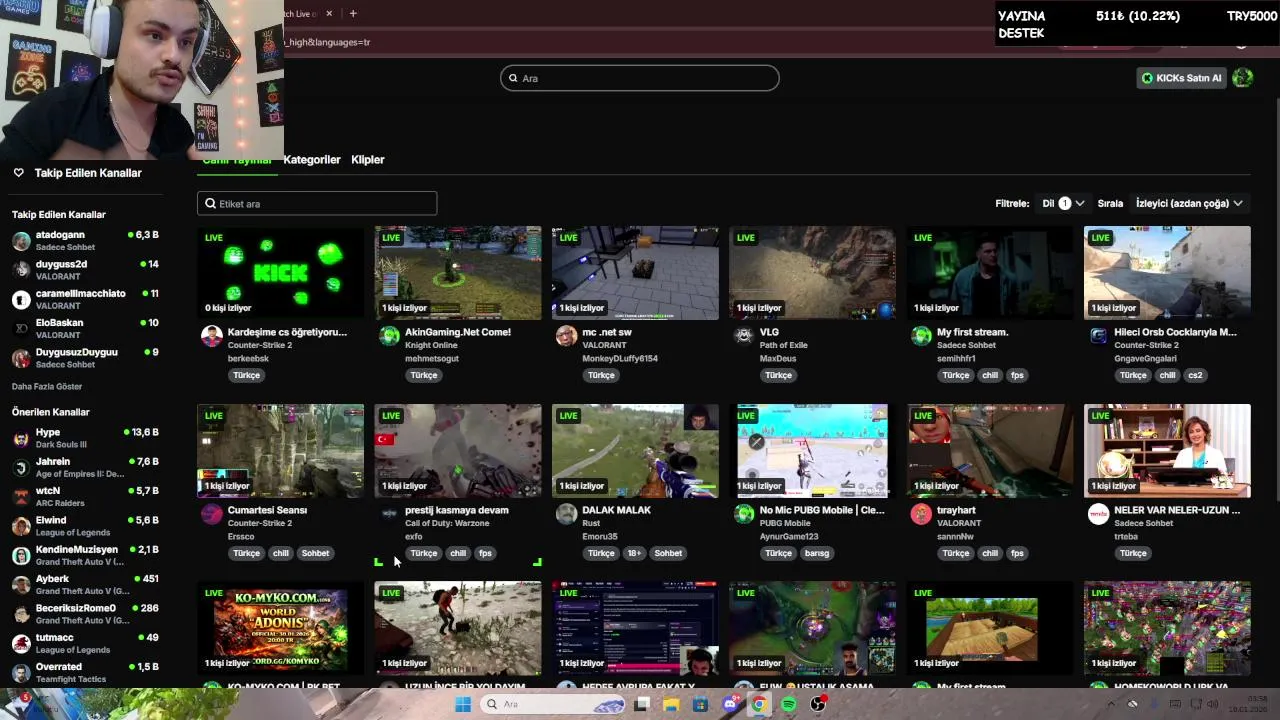Click the chill tag under My first stream.
This screenshot has width=1280, height=720.
(x=990, y=375)
